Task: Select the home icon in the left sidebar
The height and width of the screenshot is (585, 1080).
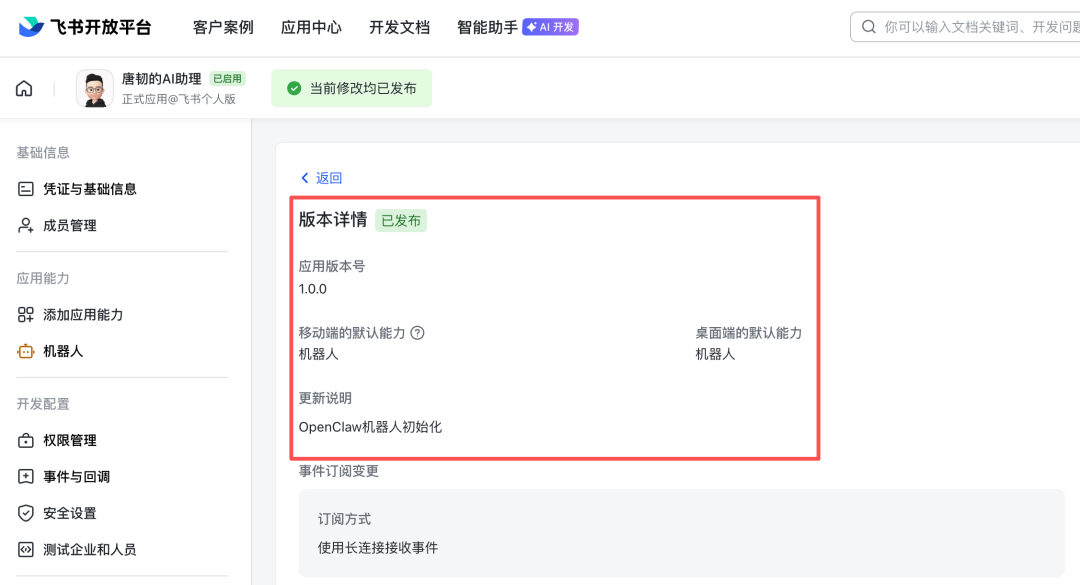Action: (23, 88)
